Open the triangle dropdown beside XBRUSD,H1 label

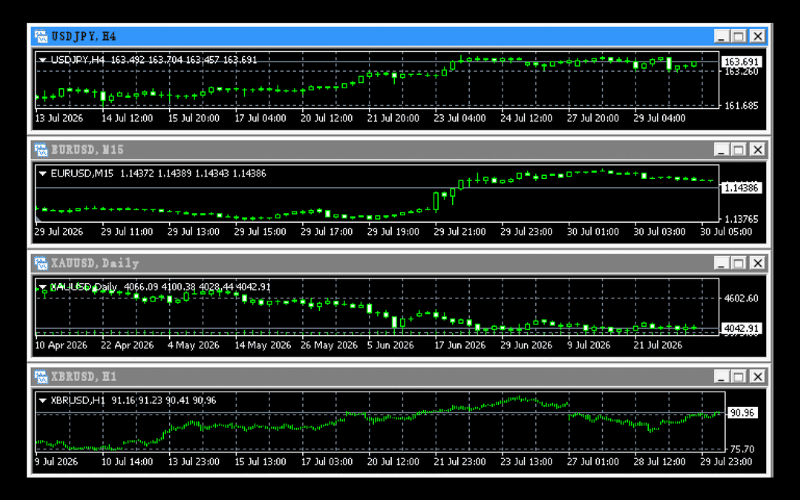coord(43,401)
